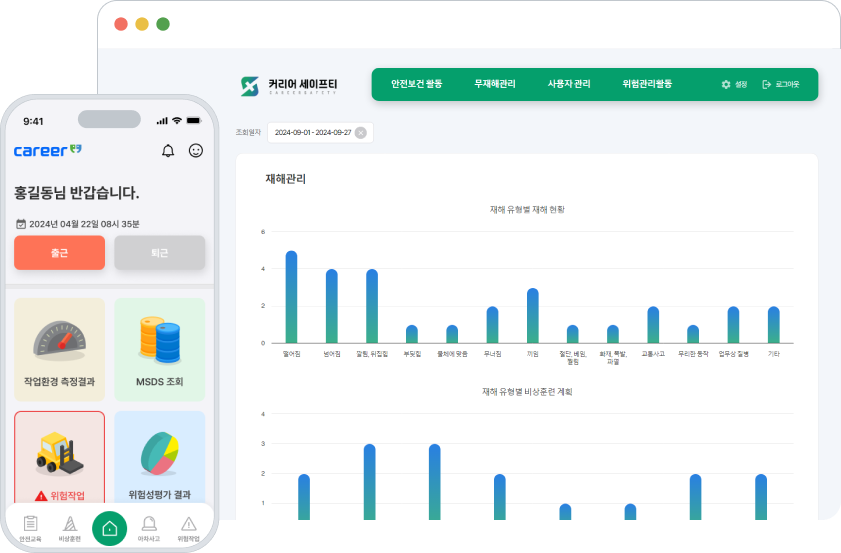The height and width of the screenshot is (553, 841).
Task: Open the 무재해관리 menu
Action: 495,85
